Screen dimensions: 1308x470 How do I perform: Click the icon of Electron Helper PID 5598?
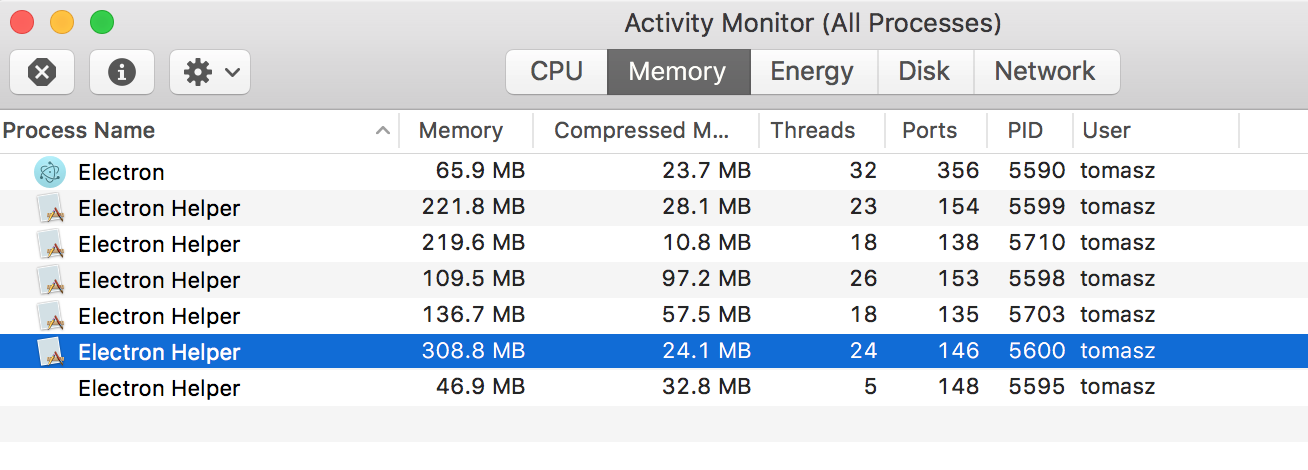click(50, 280)
